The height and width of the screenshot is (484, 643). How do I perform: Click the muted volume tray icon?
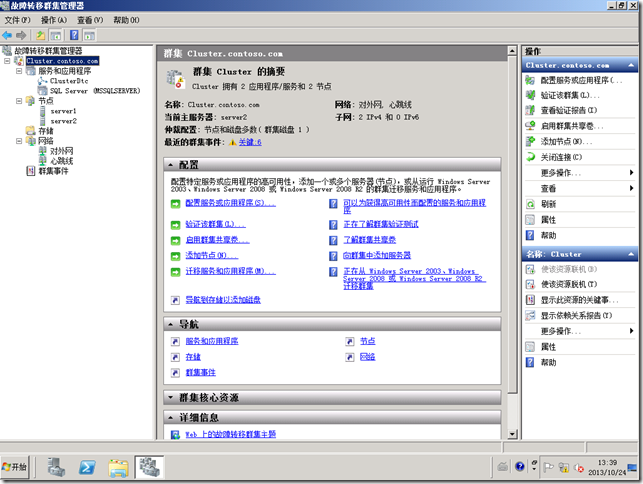[579, 468]
